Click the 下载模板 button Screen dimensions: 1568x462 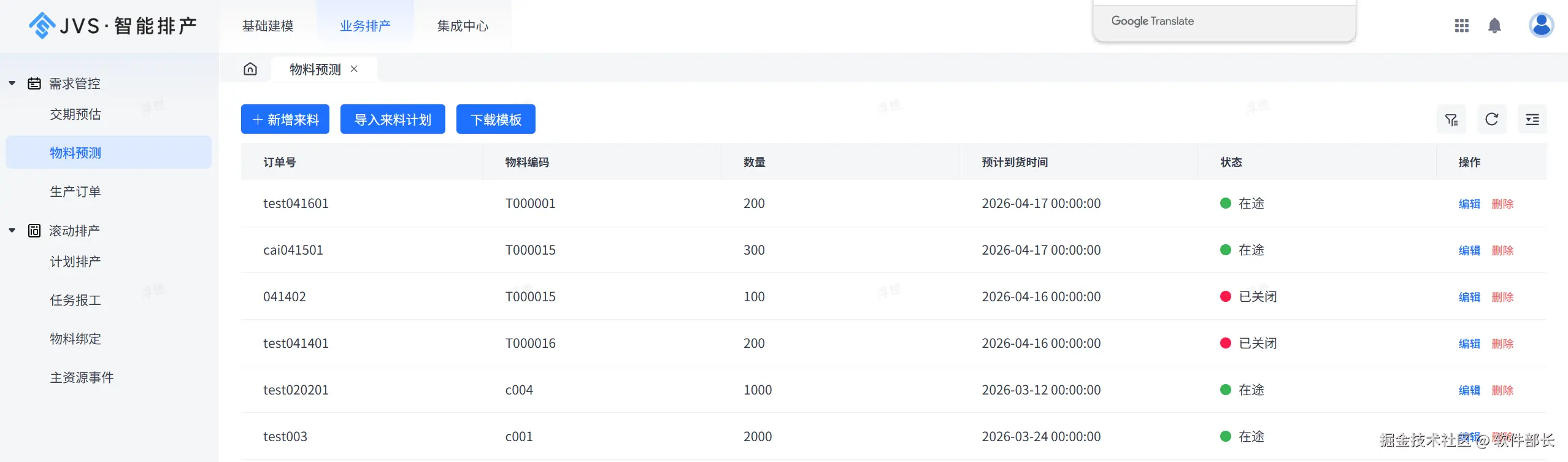tap(496, 120)
